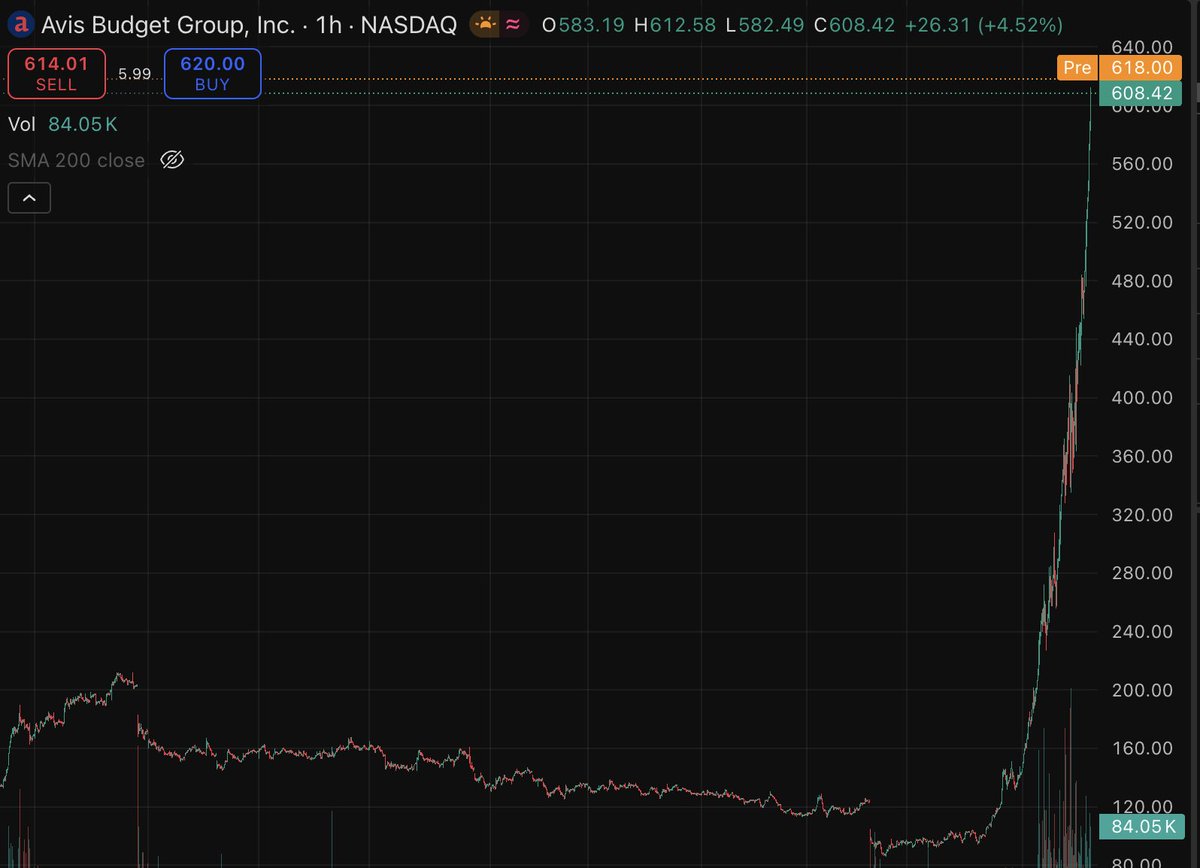Click the 320.00 price axis label
Image resolution: width=1200 pixels, height=868 pixels.
pos(1142,514)
